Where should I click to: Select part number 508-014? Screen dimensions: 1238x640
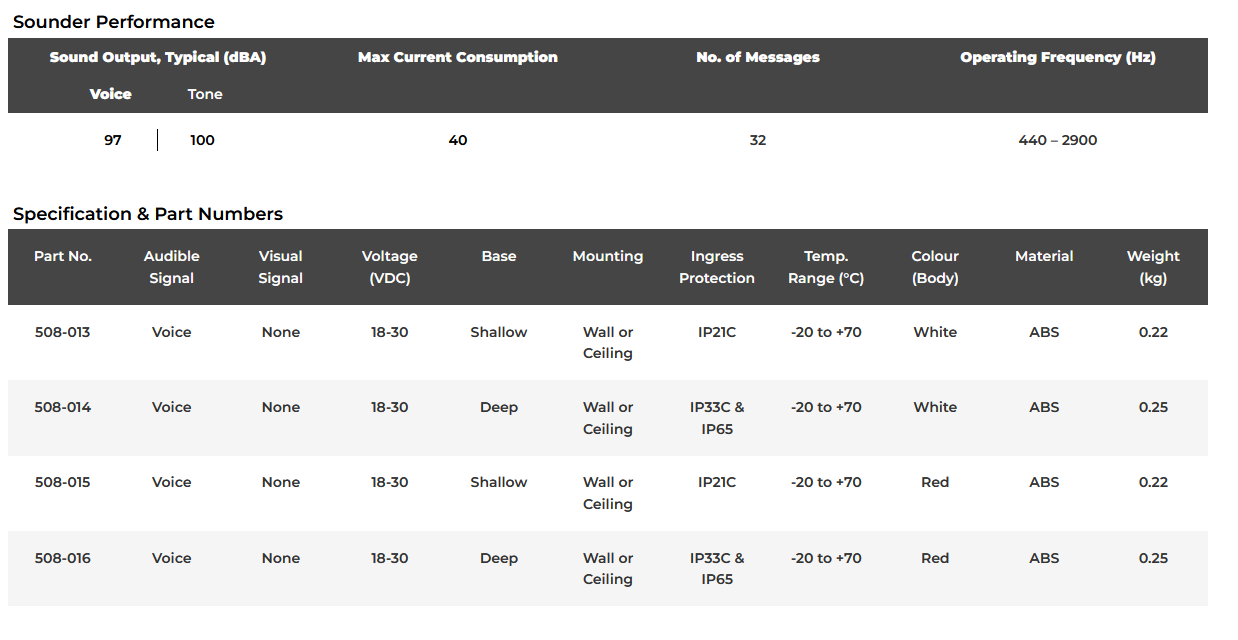tap(63, 407)
